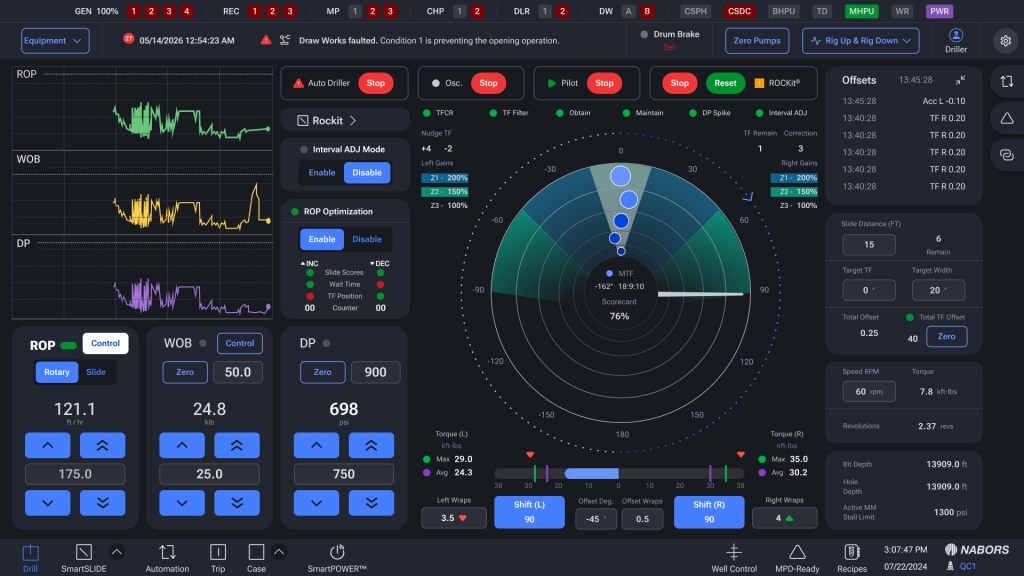
Task: Toggle WOB Control button
Action: click(x=240, y=343)
